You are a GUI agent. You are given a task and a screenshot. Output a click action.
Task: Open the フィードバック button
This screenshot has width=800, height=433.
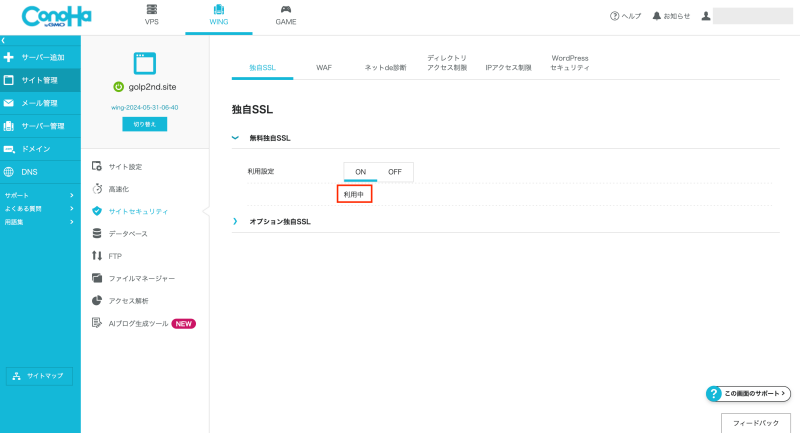(755, 423)
